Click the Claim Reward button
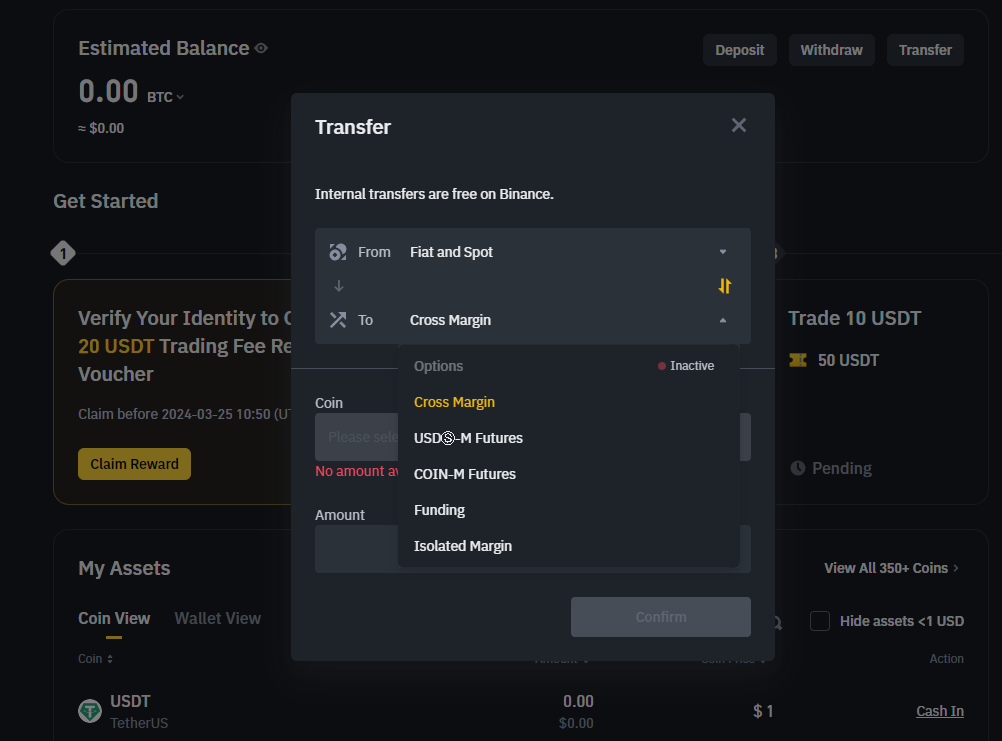The image size is (1002, 741). [x=134, y=464]
